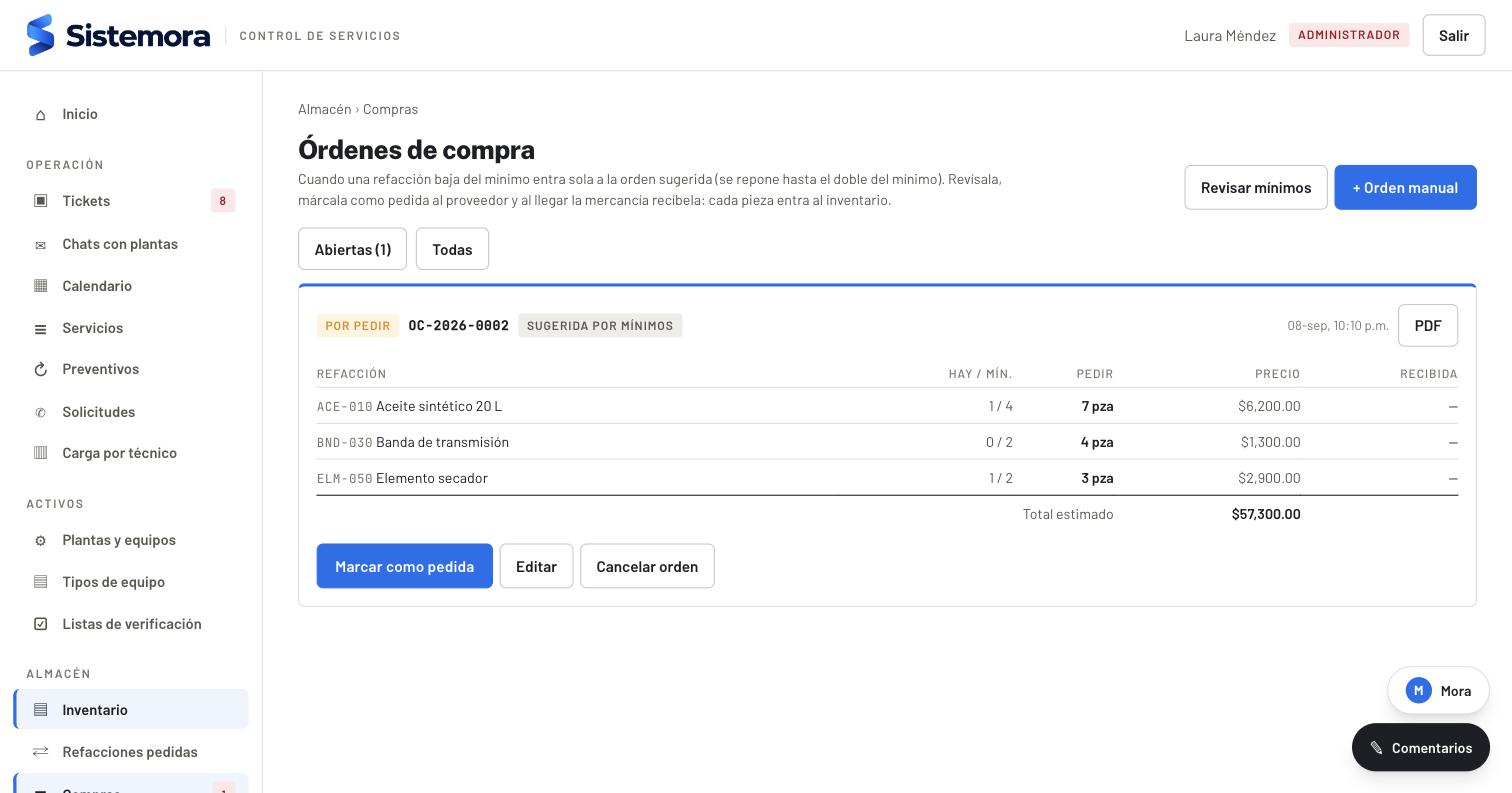Click the Tickets count badge 8

coord(223,201)
